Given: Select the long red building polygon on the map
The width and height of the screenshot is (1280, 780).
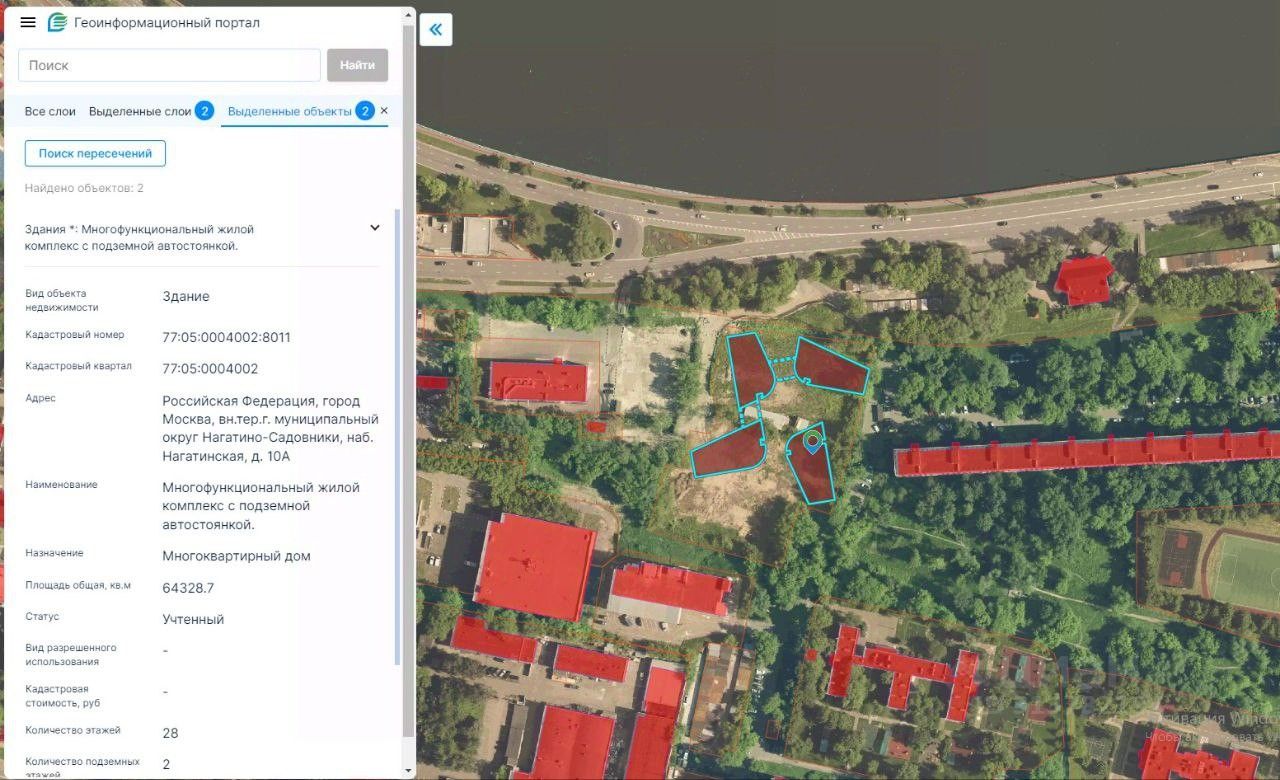Looking at the screenshot, I should (1085, 453).
